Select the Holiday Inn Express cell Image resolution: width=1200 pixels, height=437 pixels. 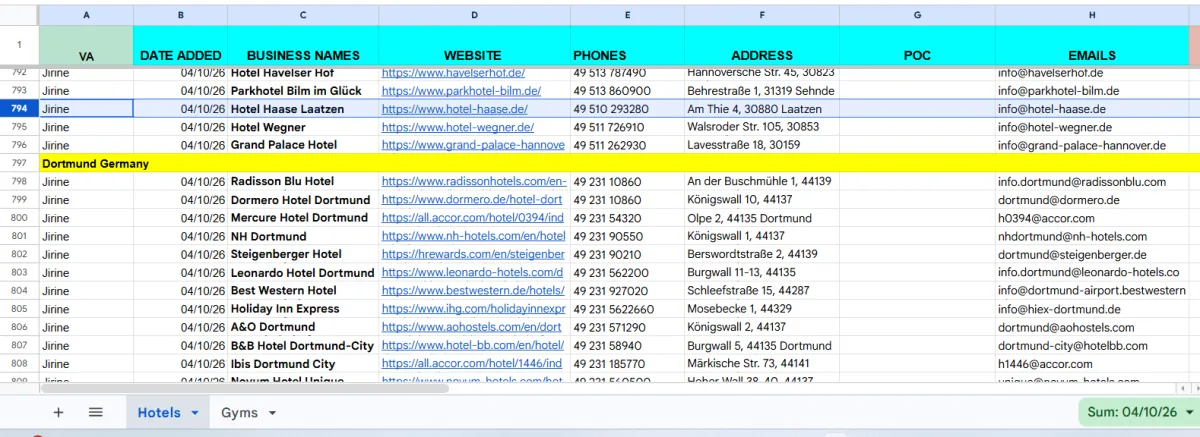click(x=303, y=309)
